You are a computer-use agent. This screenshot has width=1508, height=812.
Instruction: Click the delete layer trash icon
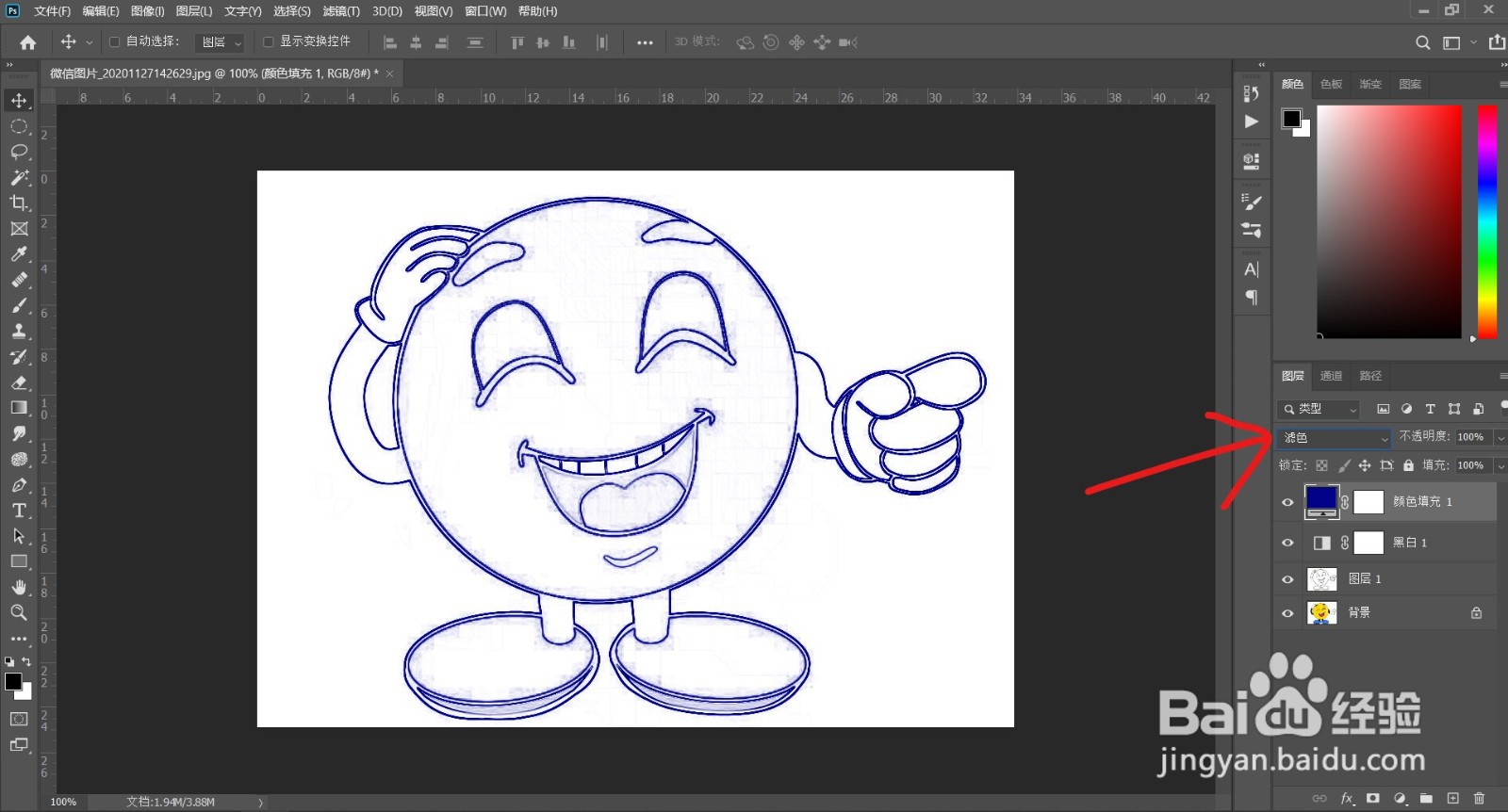(1479, 798)
